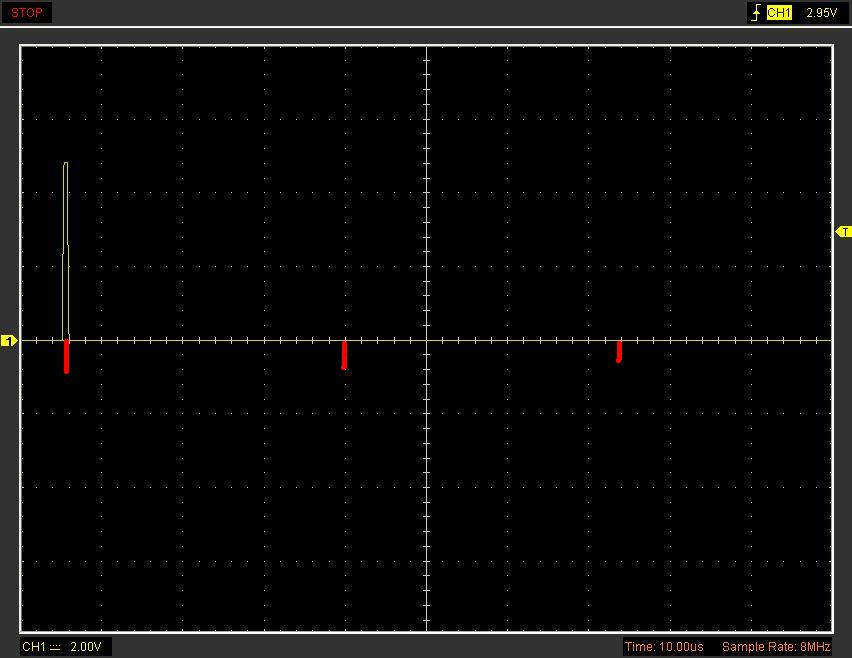Click the CH1 2.00V vertical scale readout
This screenshot has width=852, height=658.
click(x=65, y=647)
